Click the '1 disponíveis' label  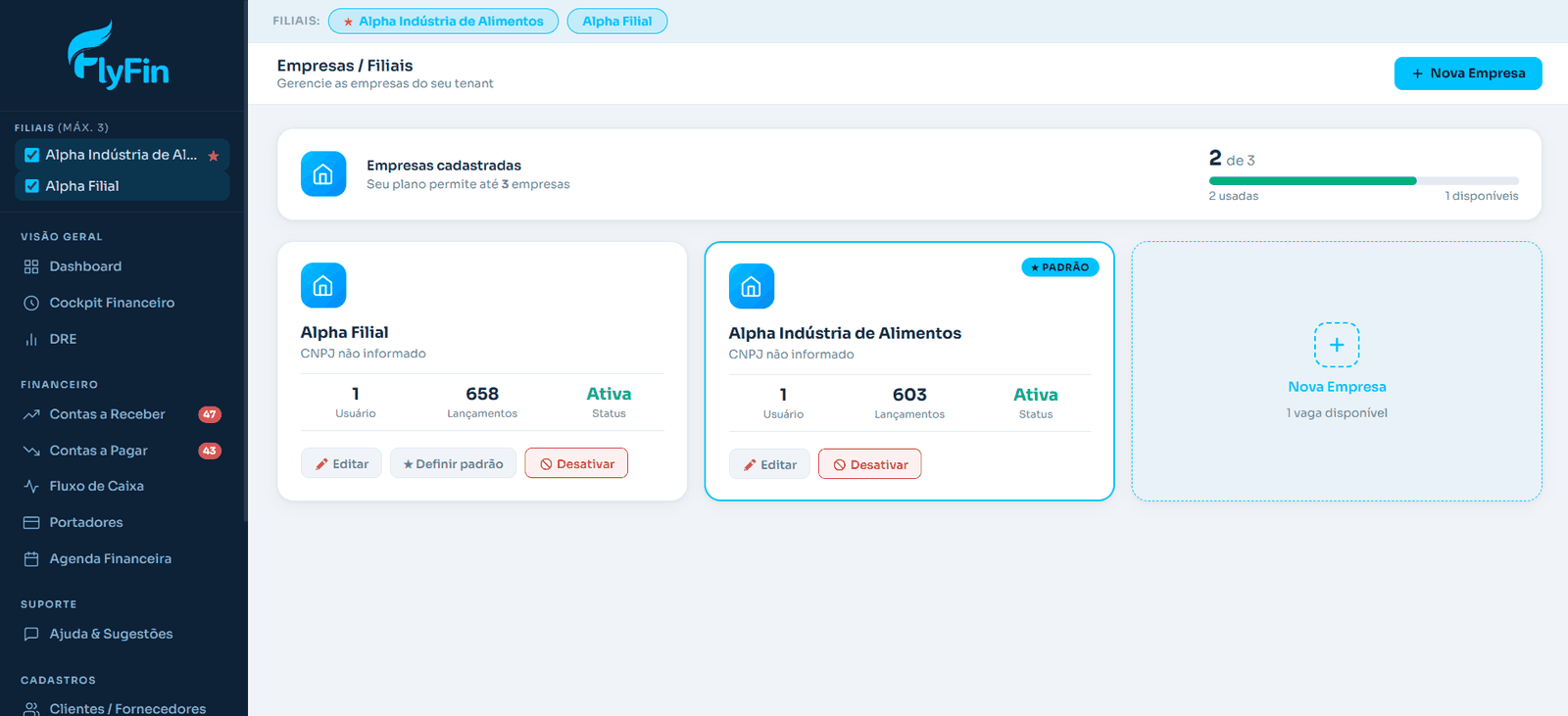tap(1482, 196)
